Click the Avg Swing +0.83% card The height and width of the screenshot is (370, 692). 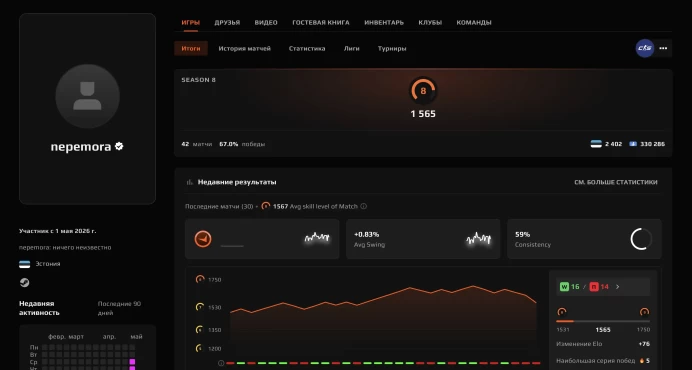tap(423, 239)
